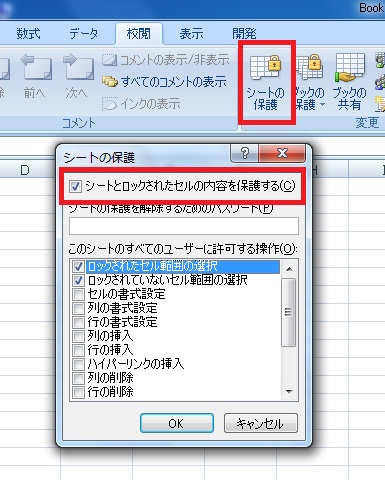385x480 pixels.
Task: Click the シートの保護 (Protect Sheet) icon
Action: [x=266, y=68]
